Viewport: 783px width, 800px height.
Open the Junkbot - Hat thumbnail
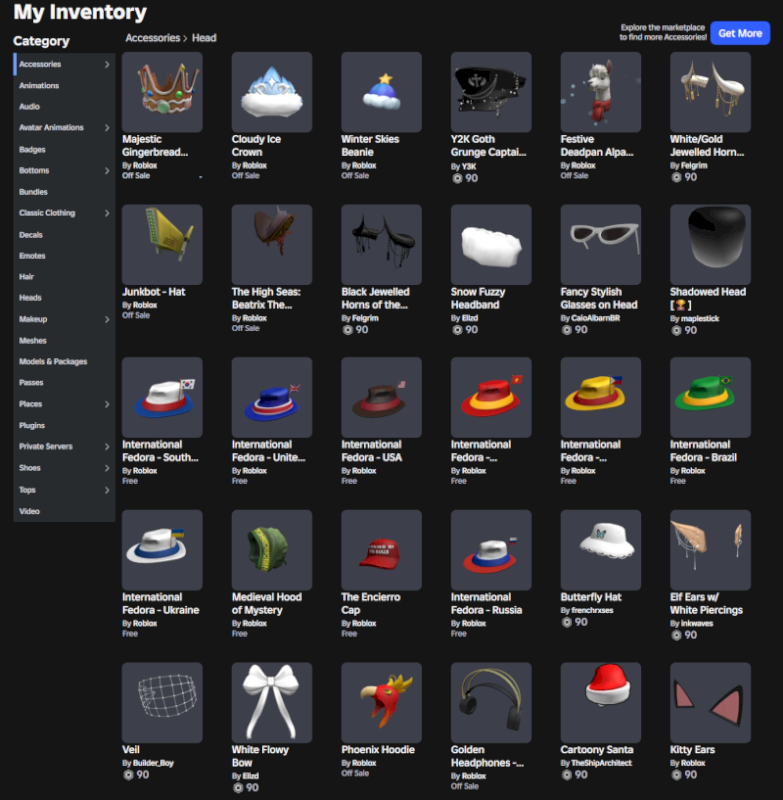click(x=162, y=244)
